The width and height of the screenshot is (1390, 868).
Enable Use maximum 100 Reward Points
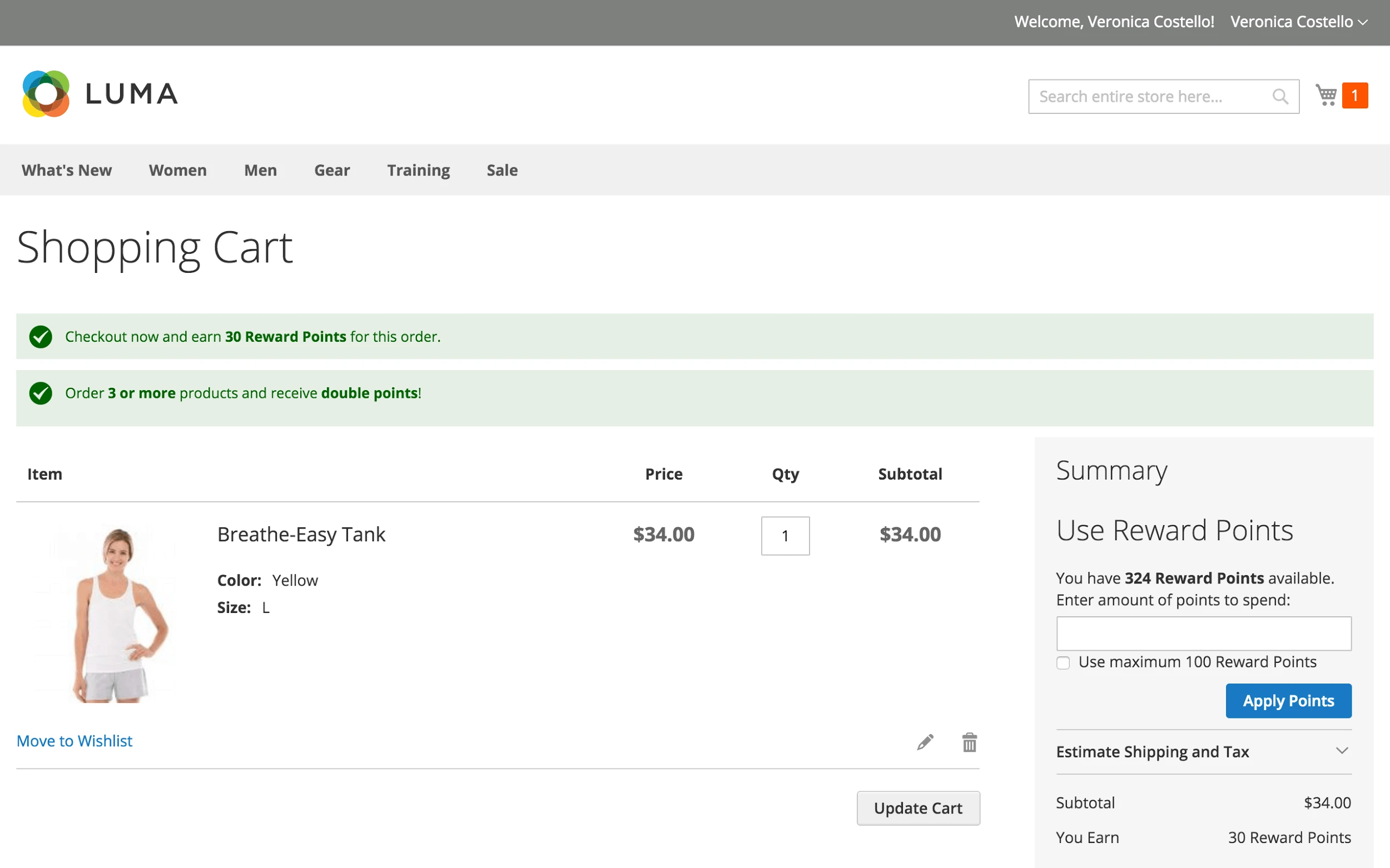point(1063,662)
